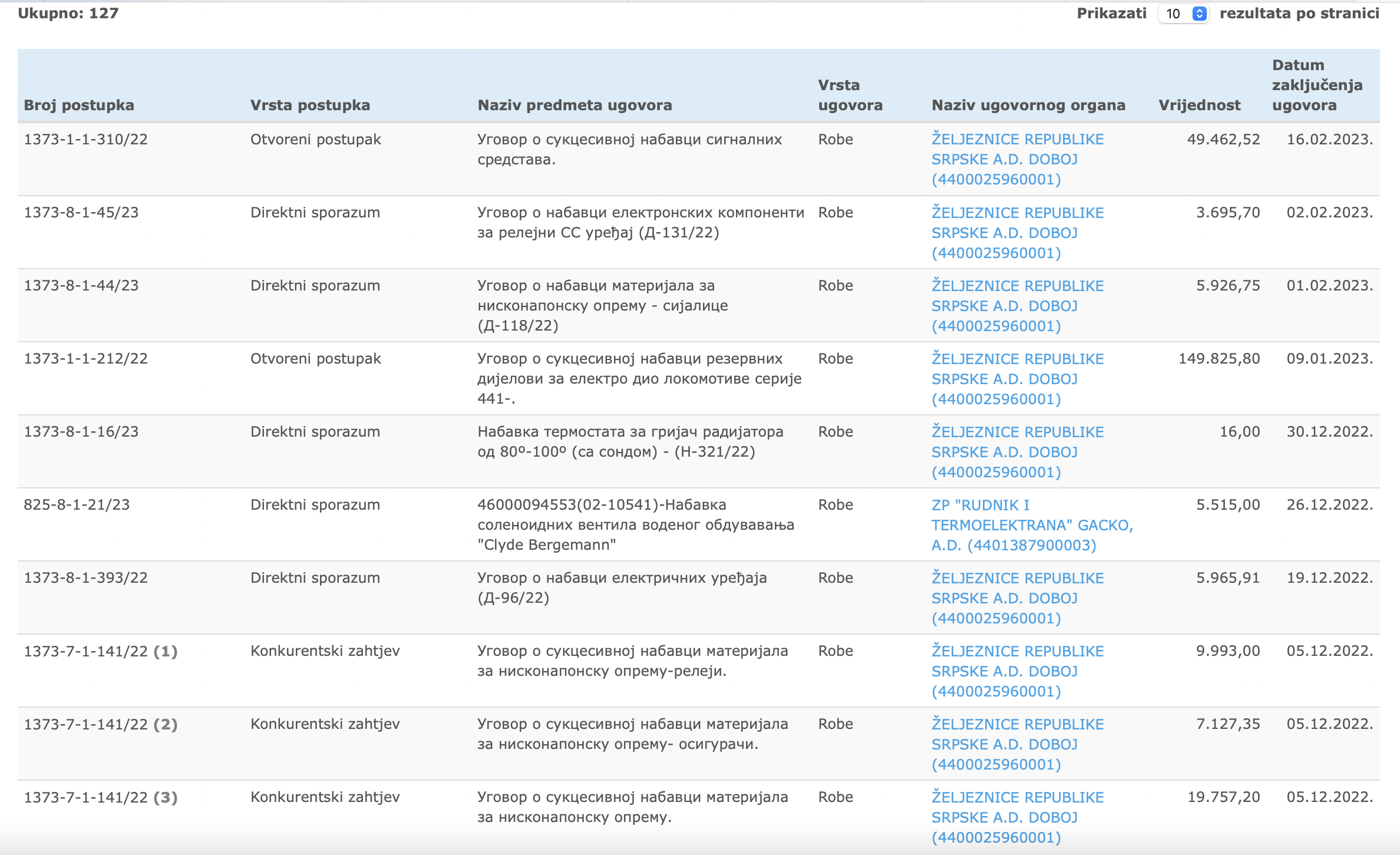Open Željeznice link in row 1373-8-1-44/23

(x=1018, y=305)
